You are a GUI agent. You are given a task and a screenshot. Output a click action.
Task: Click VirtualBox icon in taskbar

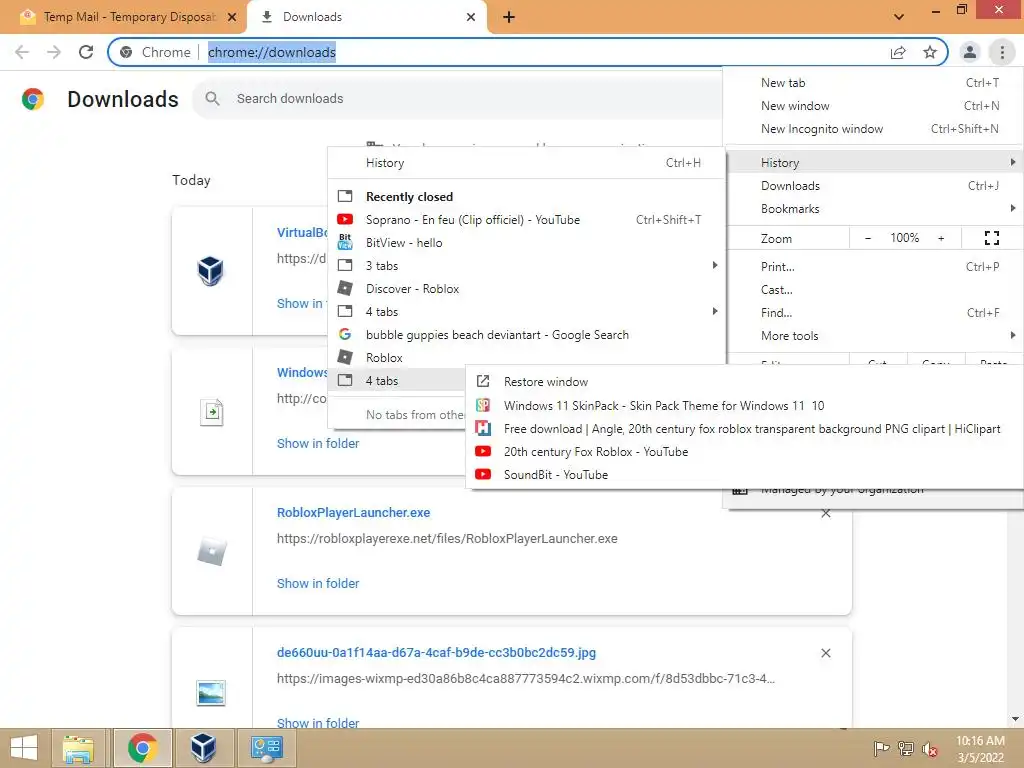[x=203, y=748]
